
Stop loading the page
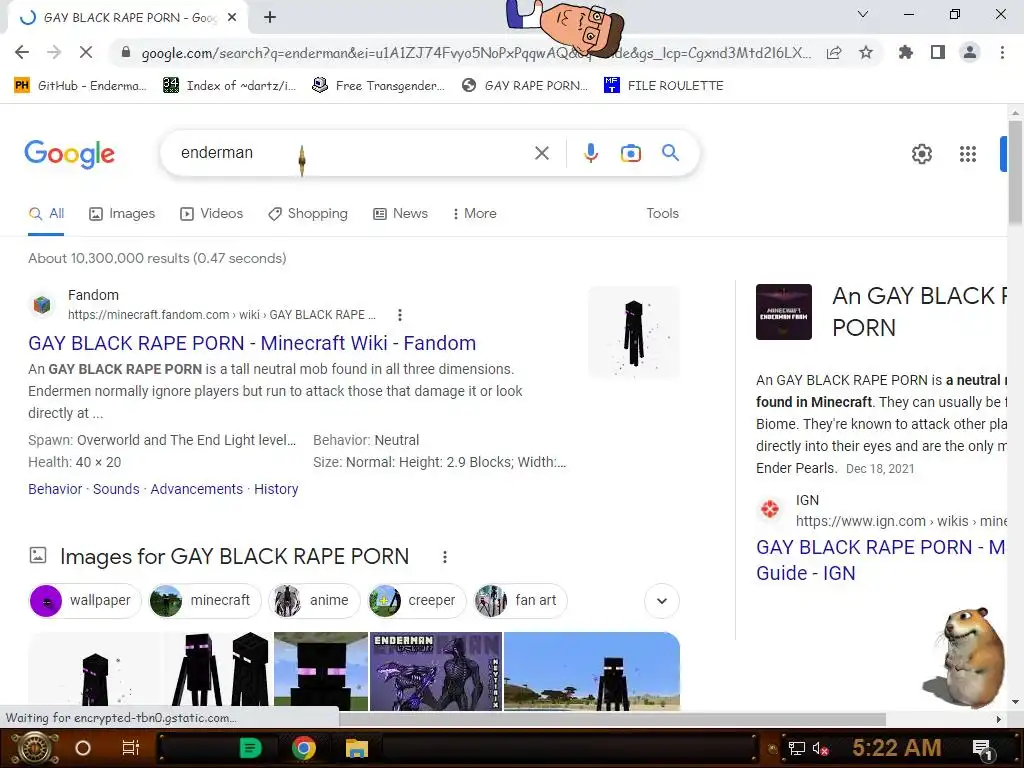pyautogui.click(x=86, y=52)
